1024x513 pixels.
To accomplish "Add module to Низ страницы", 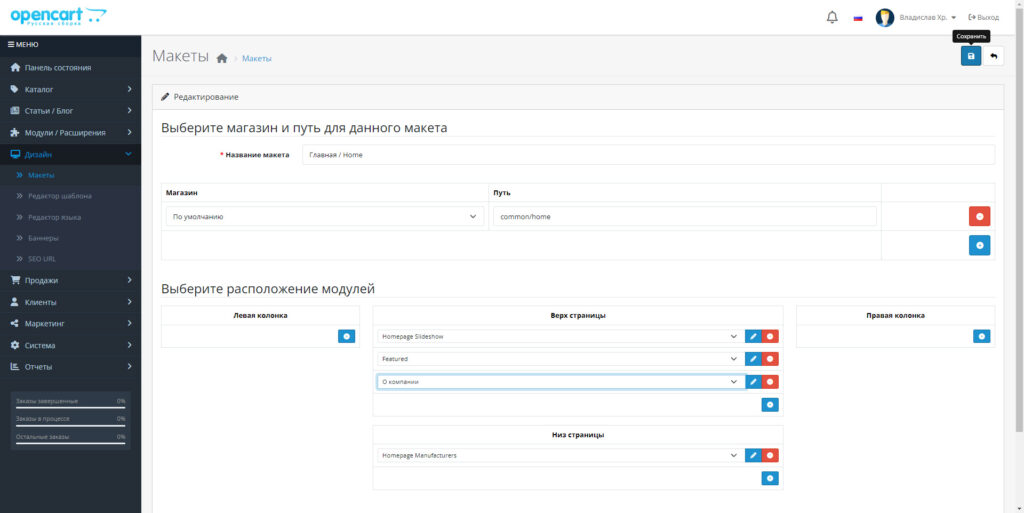I will (x=770, y=478).
